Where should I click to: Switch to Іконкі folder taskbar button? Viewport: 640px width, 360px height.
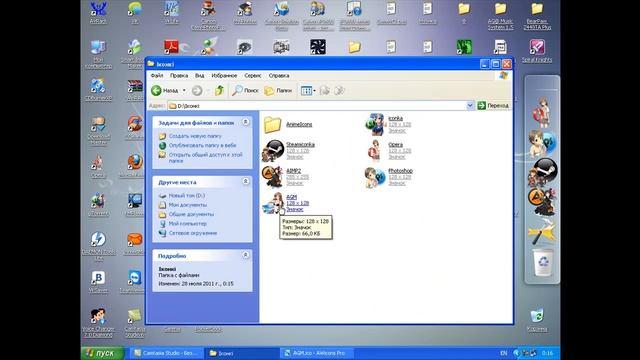(x=241, y=353)
